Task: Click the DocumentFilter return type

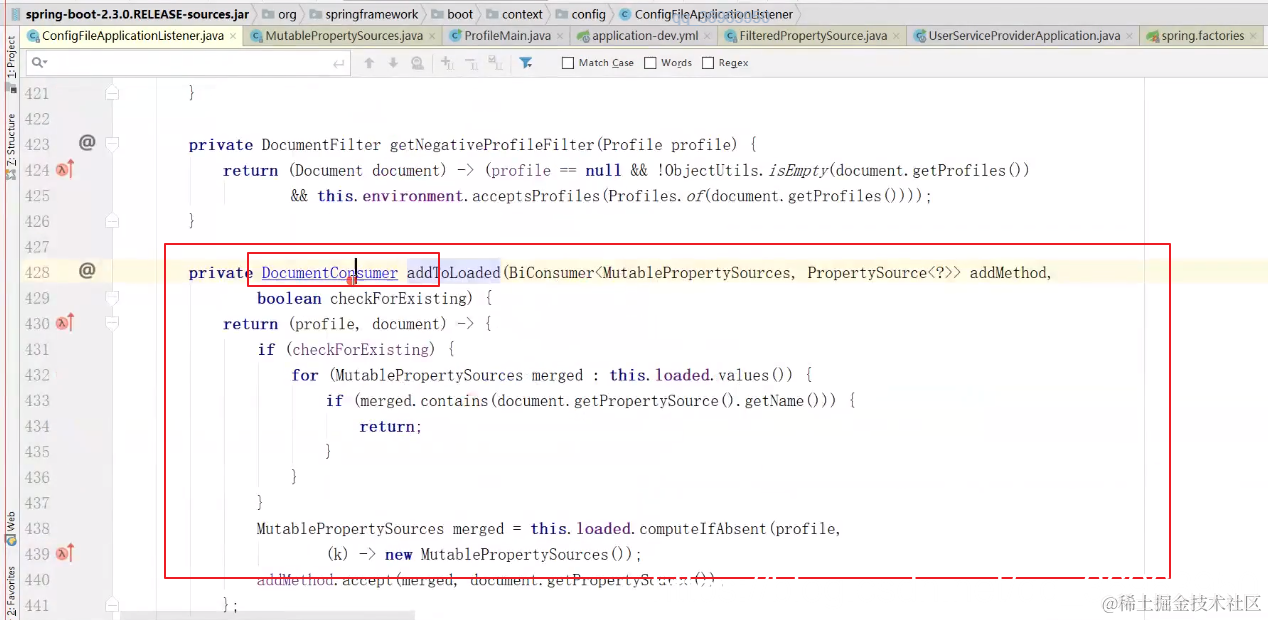Action: (321, 144)
